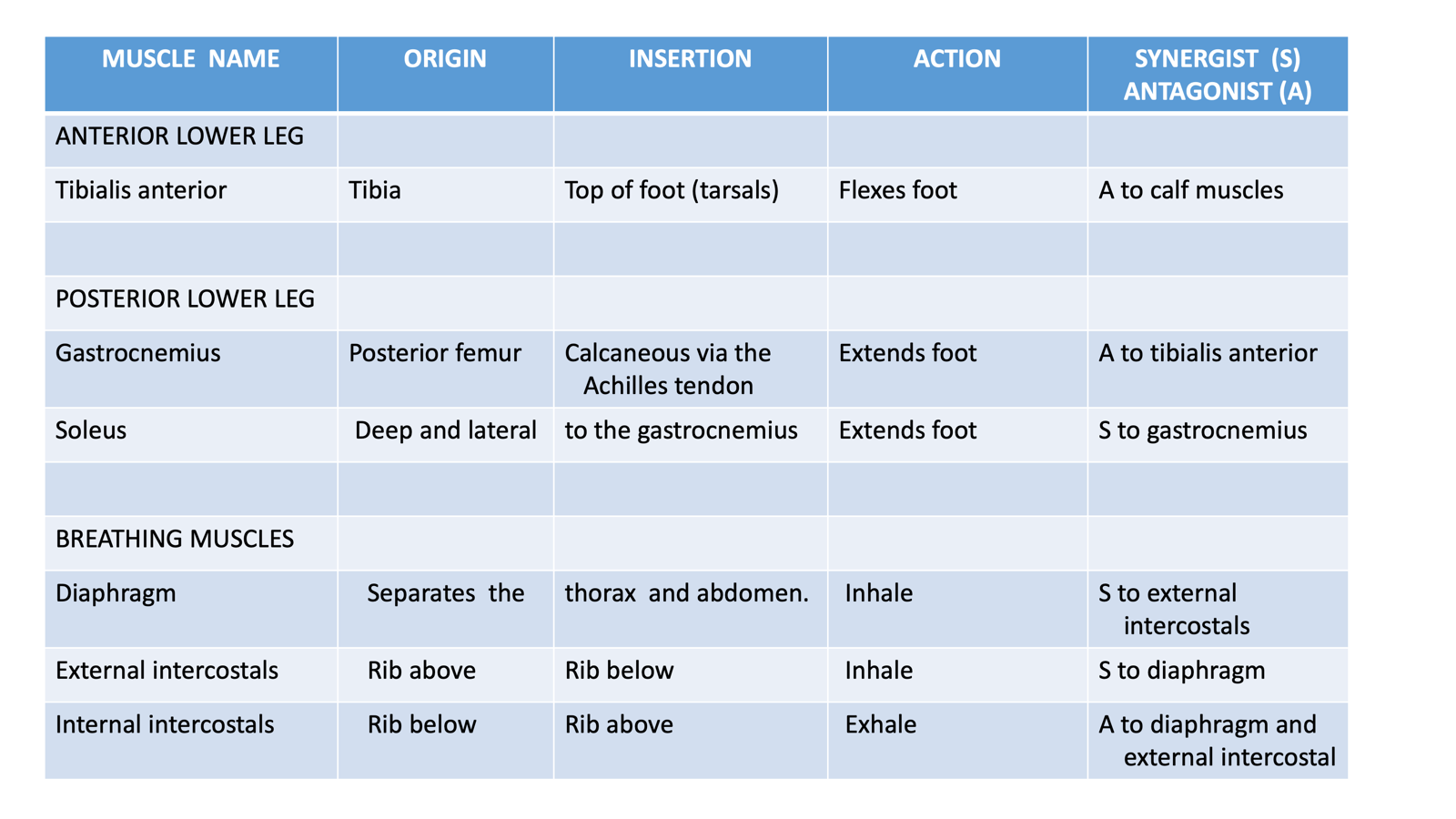Click the Calcaneous via the Achilles tendon cell
The image size is (1456, 819).
[x=691, y=369]
